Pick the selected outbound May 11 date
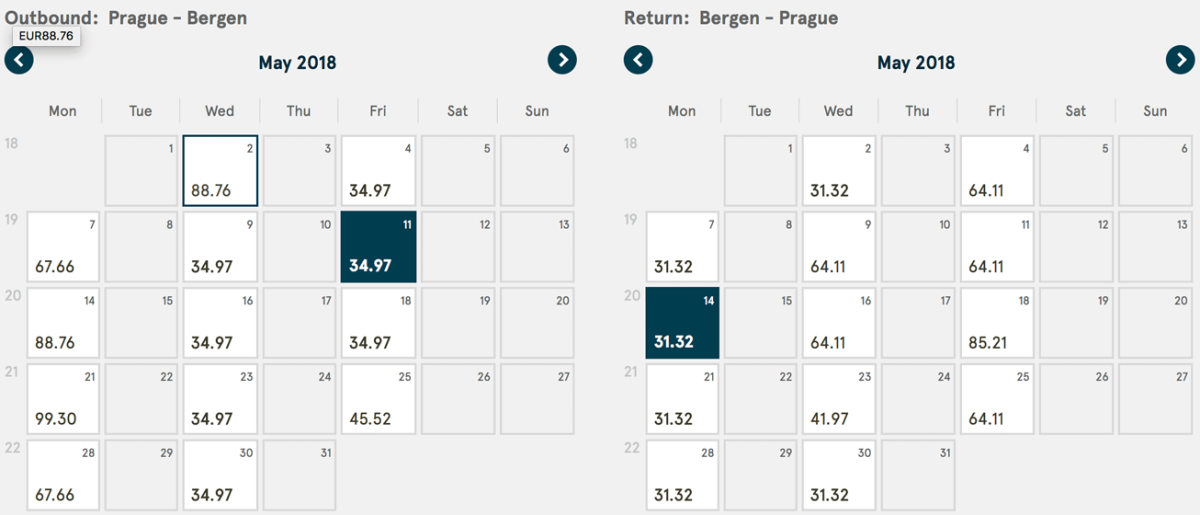Screen dimensions: 1200x515 [x=378, y=246]
